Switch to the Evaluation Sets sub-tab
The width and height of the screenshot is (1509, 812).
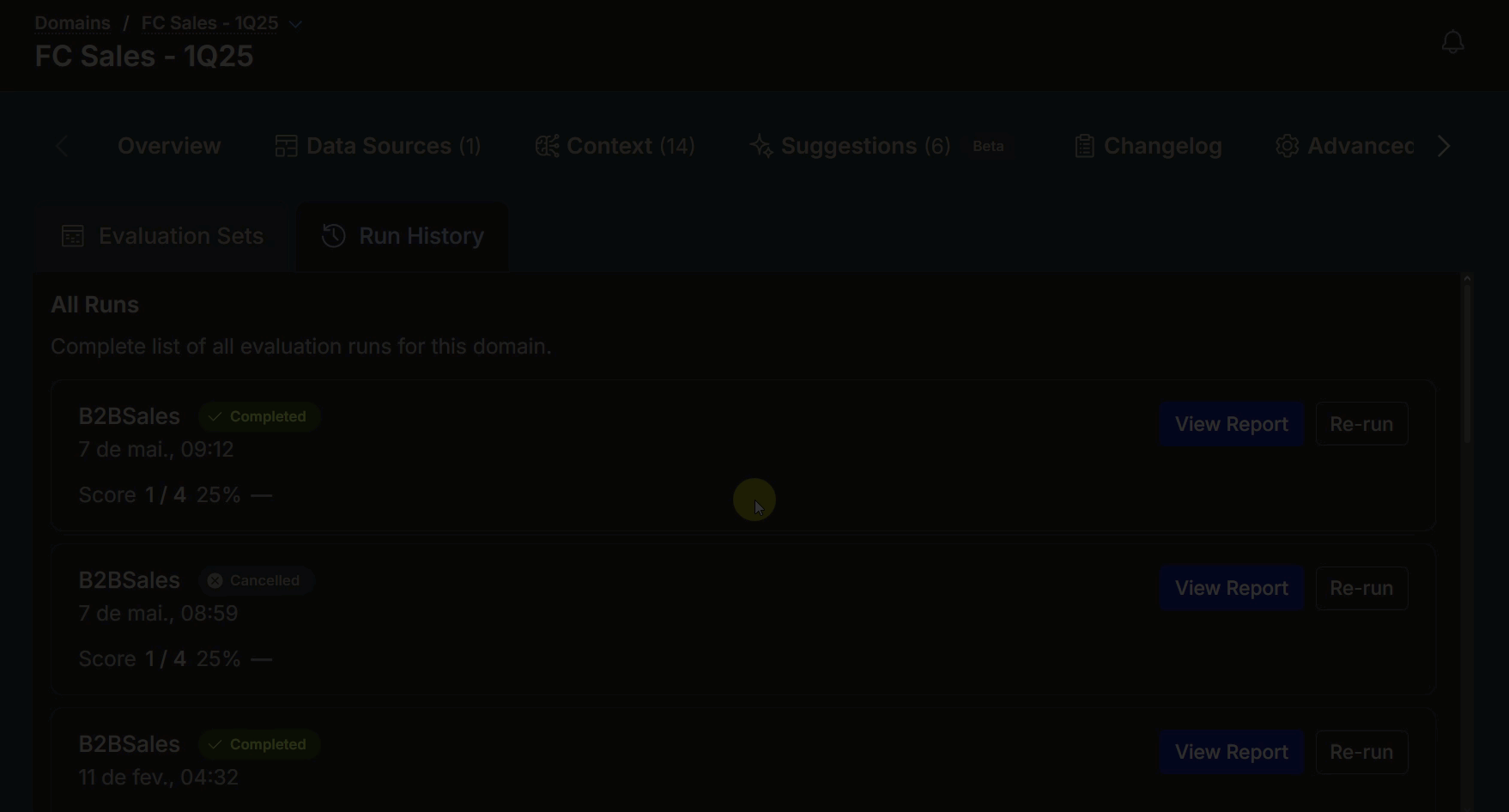coord(162,236)
